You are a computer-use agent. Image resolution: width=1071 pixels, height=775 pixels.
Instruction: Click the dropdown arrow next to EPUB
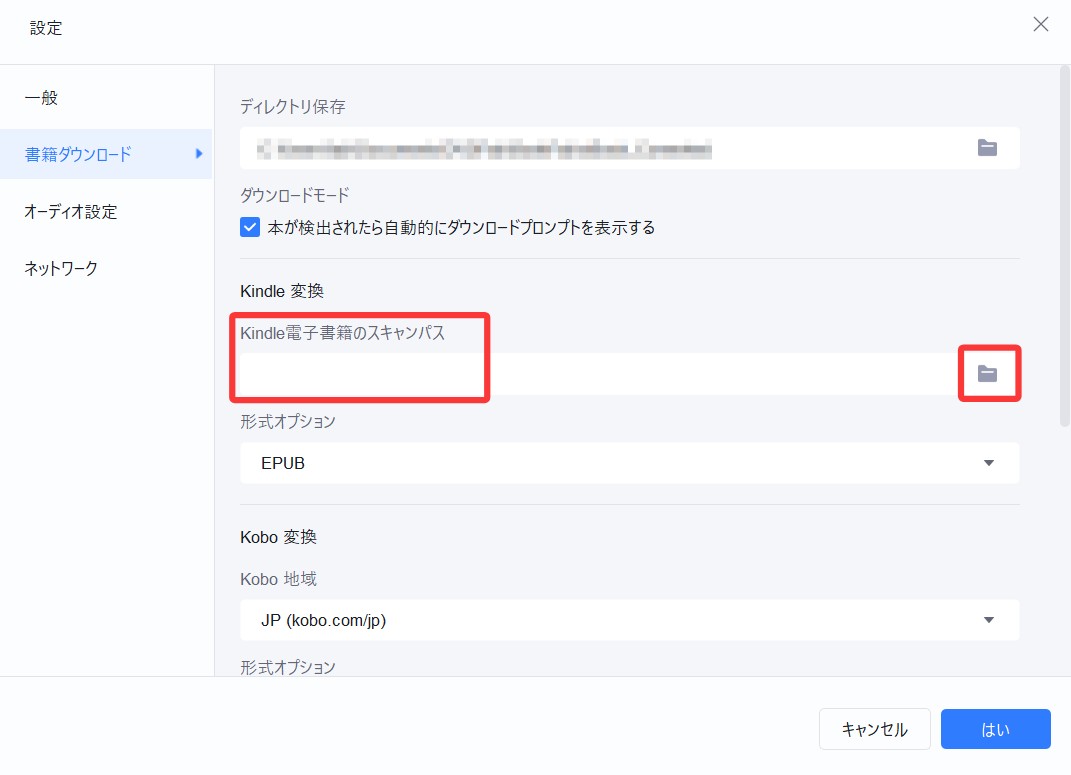[989, 463]
